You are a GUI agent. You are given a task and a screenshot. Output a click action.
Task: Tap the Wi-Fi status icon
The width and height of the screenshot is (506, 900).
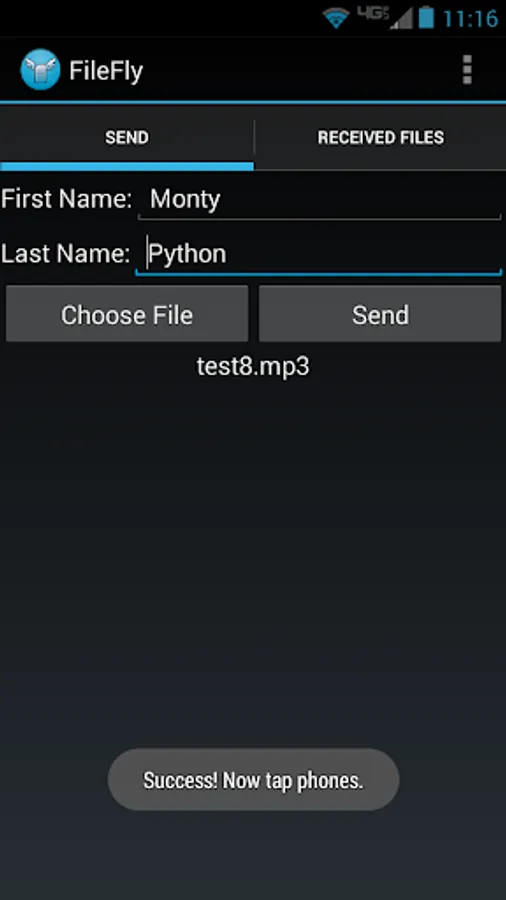pos(336,18)
